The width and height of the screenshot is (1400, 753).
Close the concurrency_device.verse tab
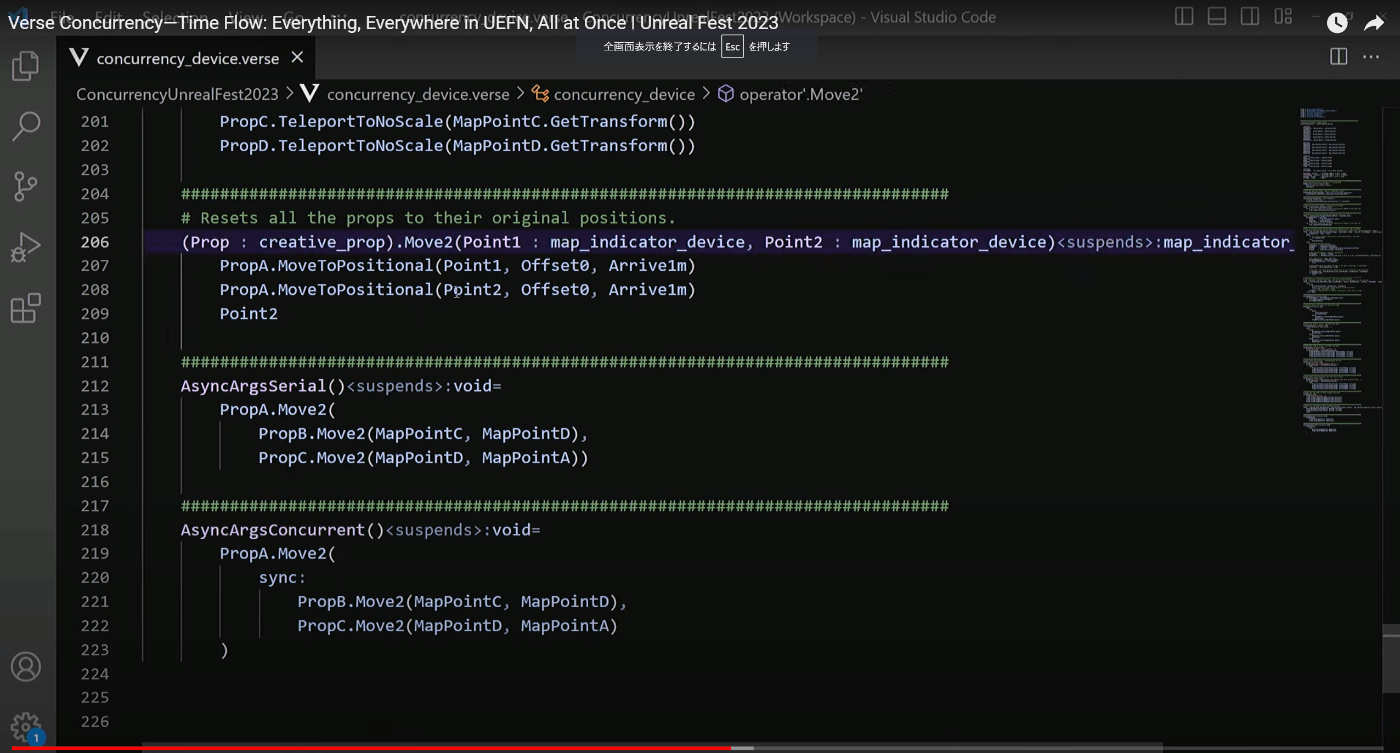tap(297, 58)
